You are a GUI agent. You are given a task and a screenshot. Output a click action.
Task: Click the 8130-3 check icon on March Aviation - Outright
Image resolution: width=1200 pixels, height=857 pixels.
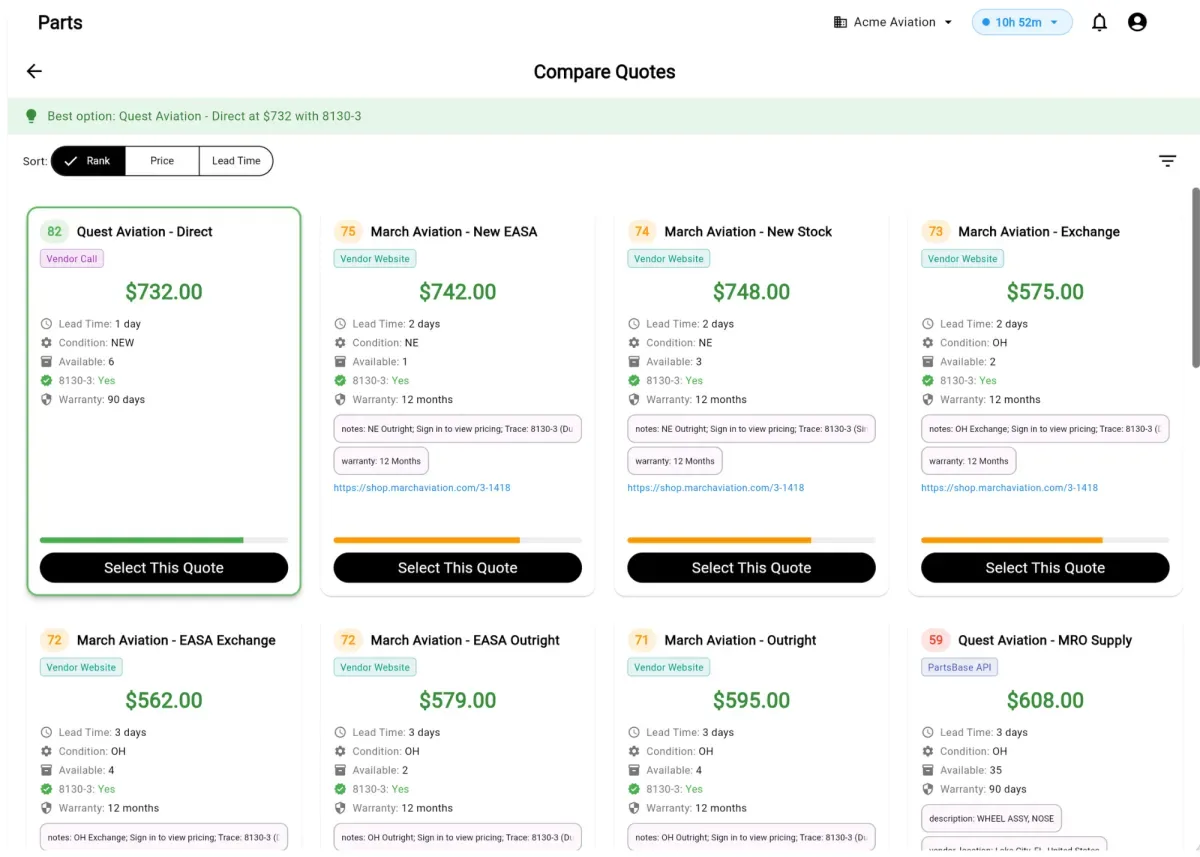(x=634, y=790)
